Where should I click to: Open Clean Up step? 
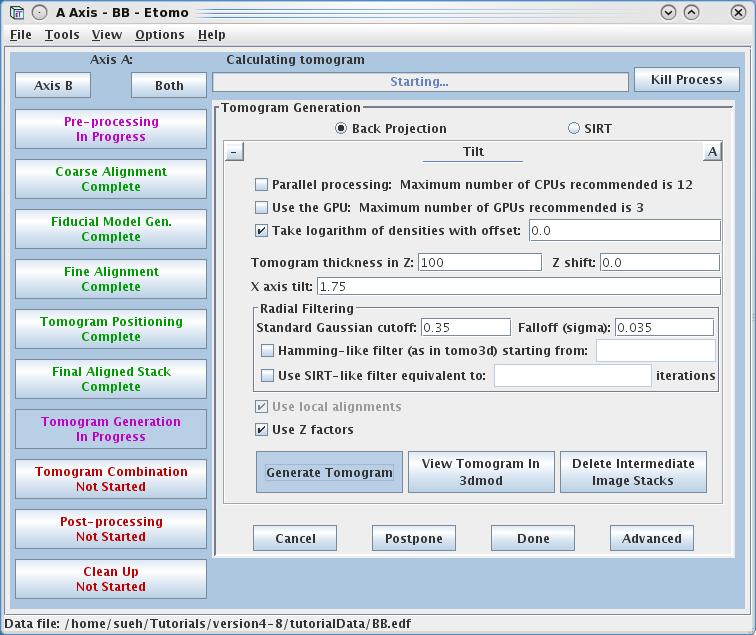tap(111, 579)
